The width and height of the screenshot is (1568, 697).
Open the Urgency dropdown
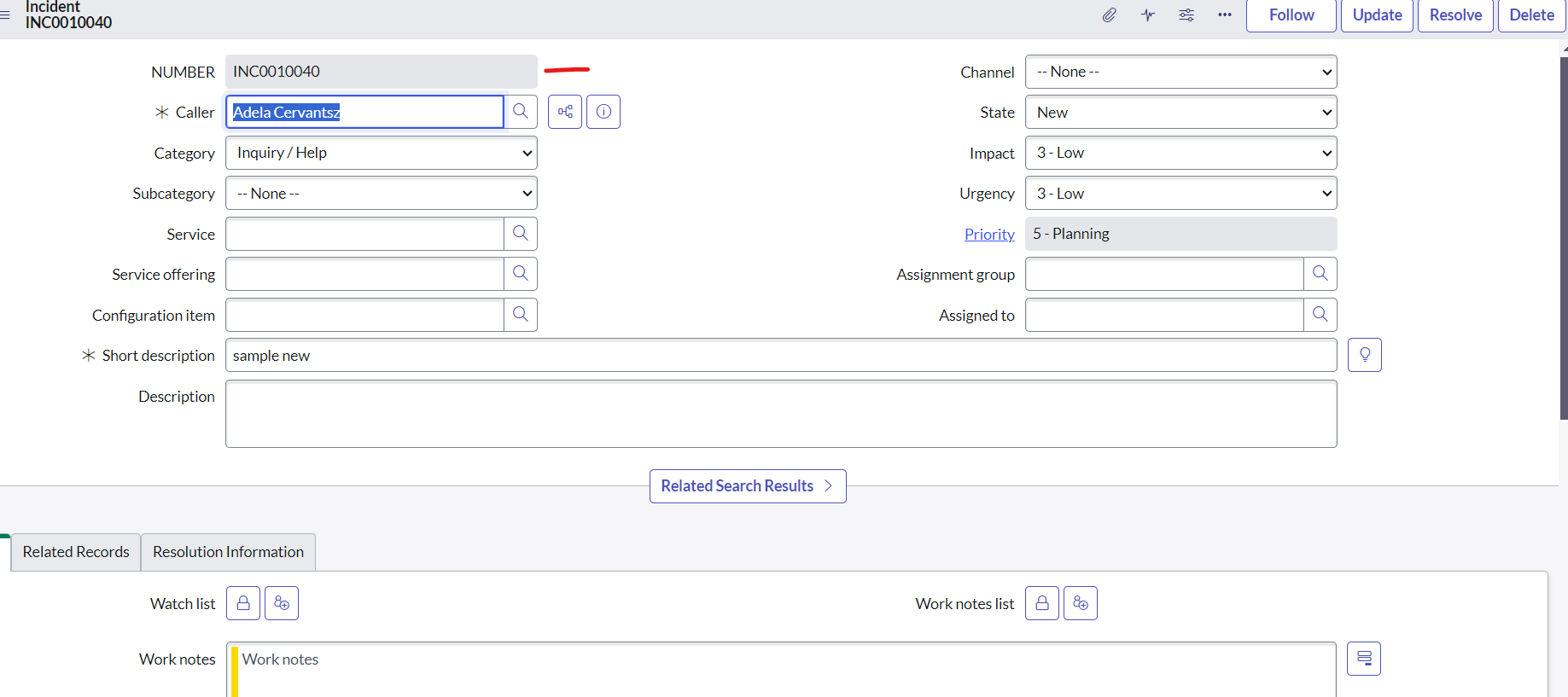pyautogui.click(x=1180, y=194)
